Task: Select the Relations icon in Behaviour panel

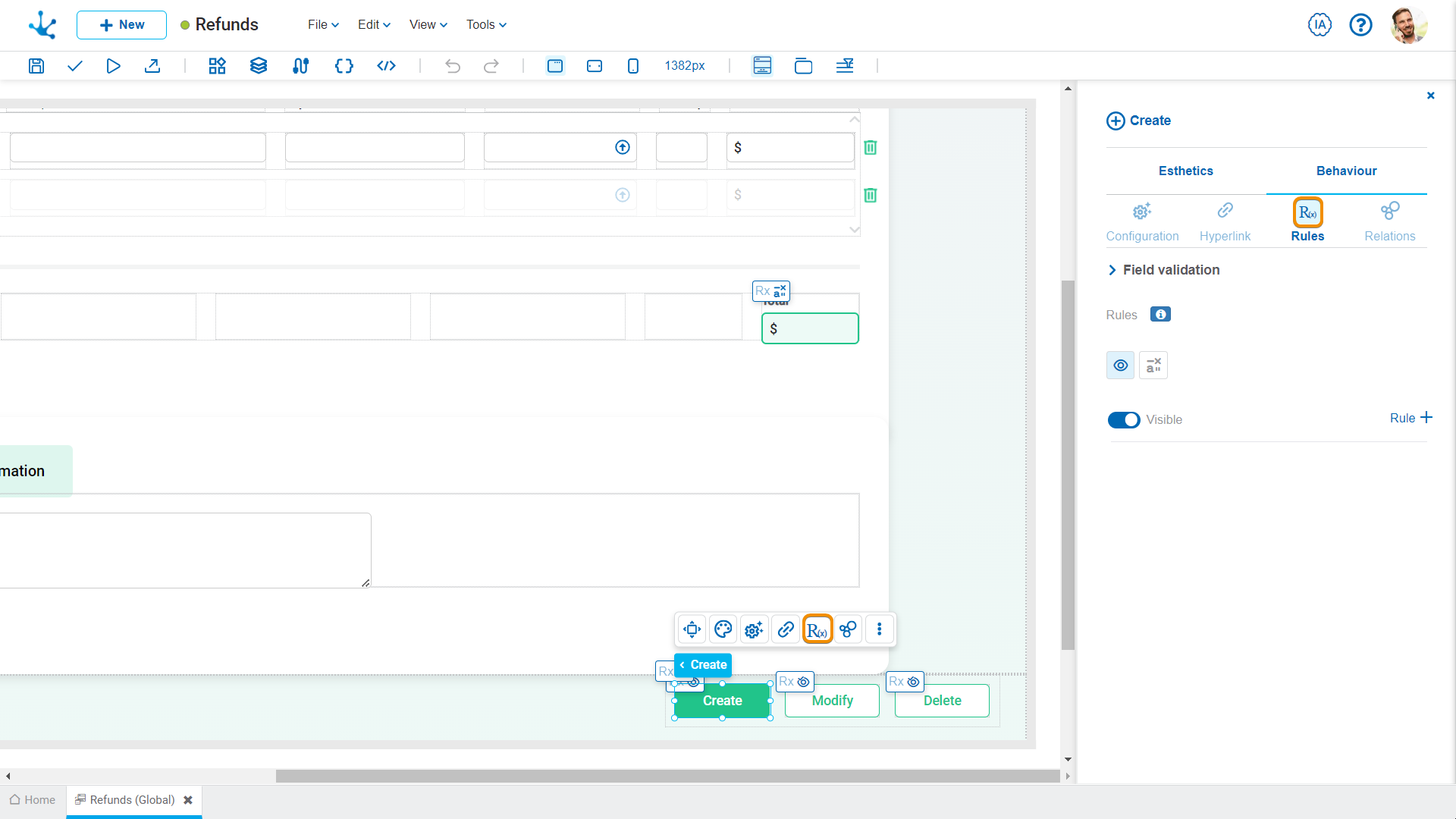Action: 1390,211
